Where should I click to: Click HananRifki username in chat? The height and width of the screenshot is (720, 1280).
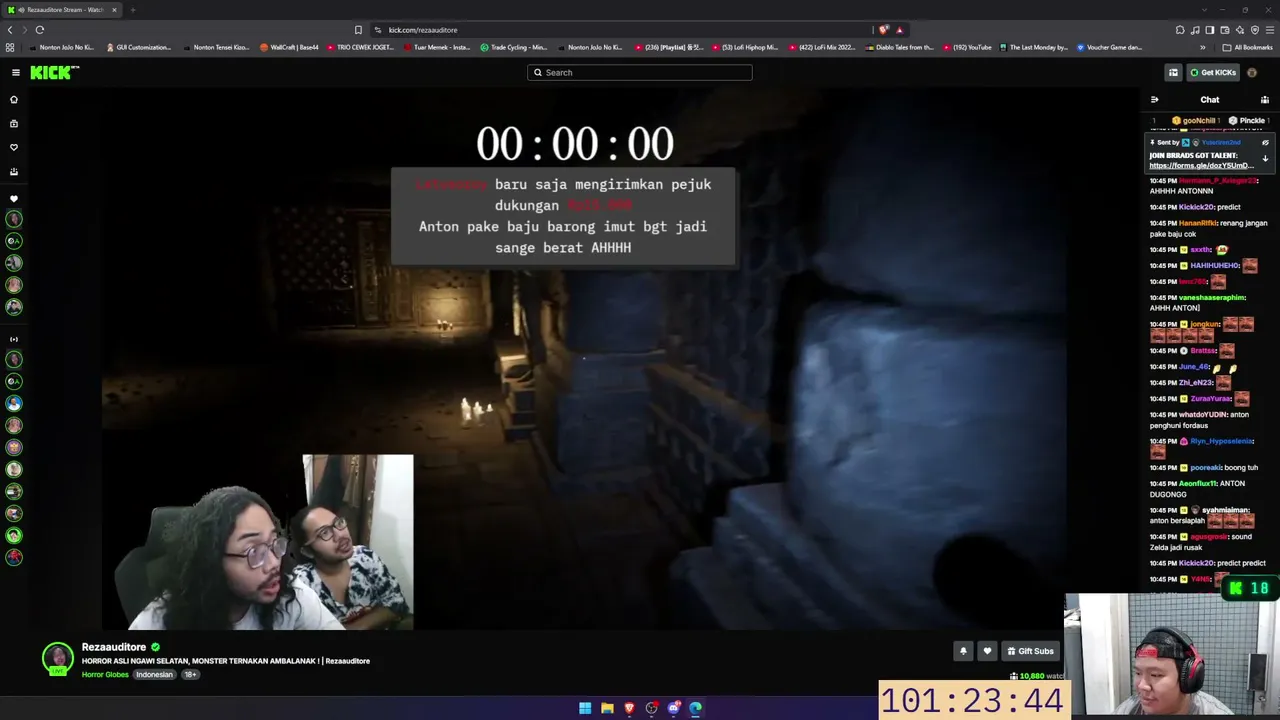click(1197, 223)
